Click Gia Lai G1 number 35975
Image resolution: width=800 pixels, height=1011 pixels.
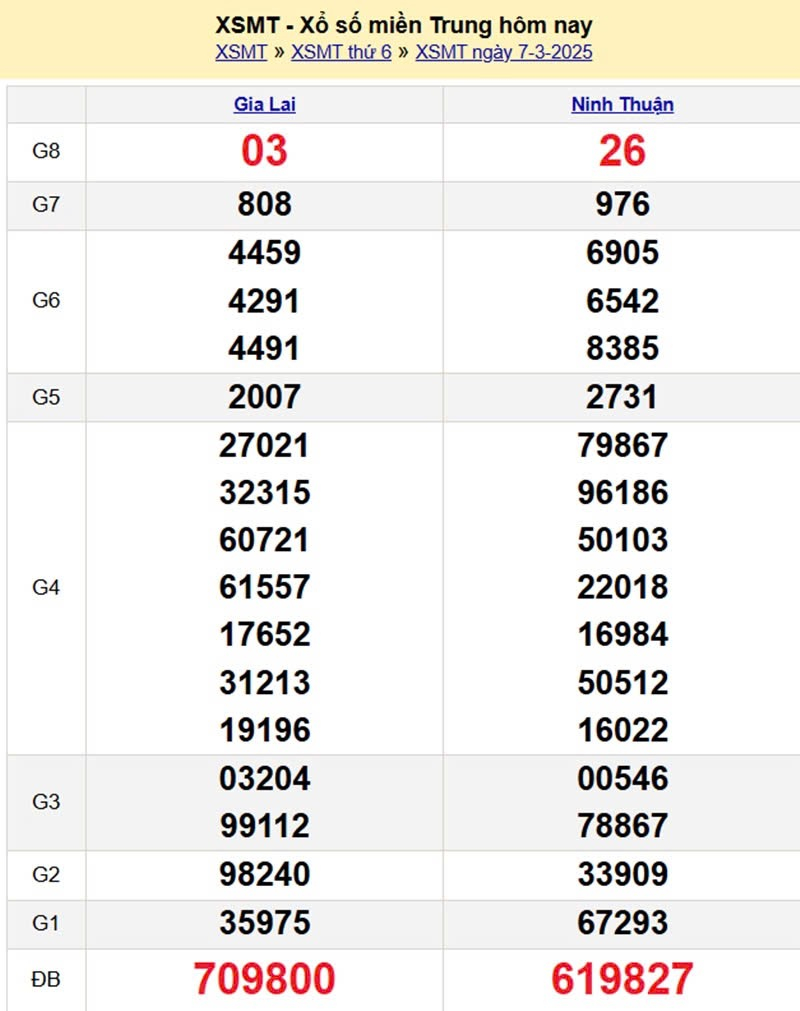[x=264, y=923]
